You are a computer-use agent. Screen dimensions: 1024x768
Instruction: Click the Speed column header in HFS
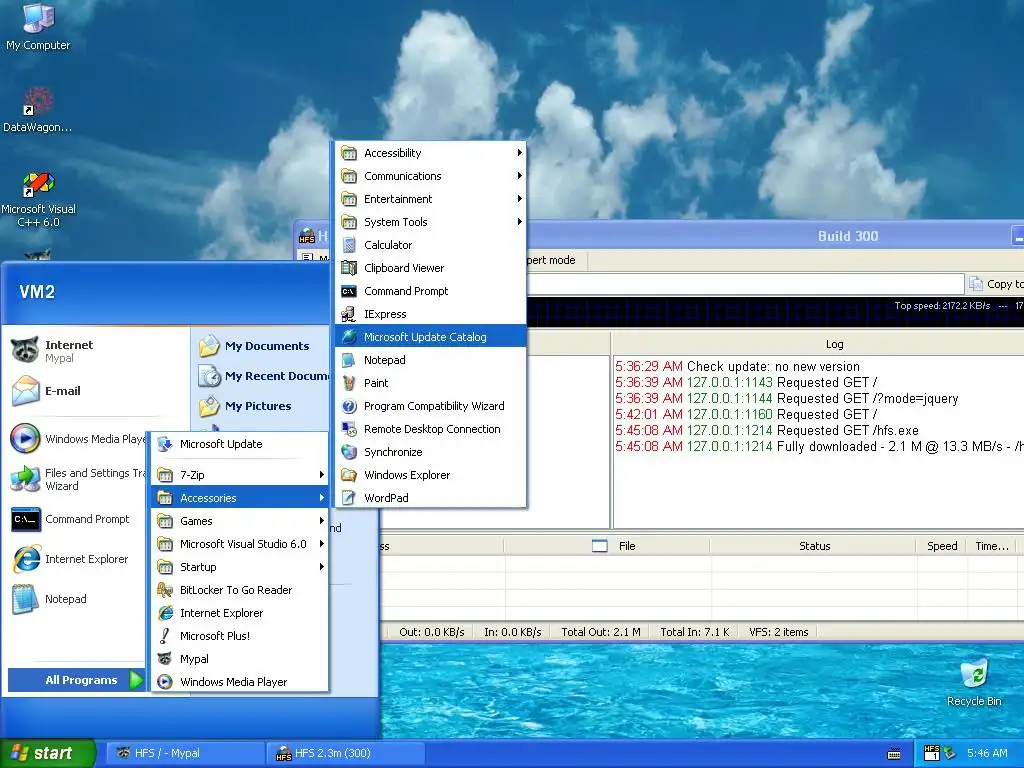click(x=942, y=546)
